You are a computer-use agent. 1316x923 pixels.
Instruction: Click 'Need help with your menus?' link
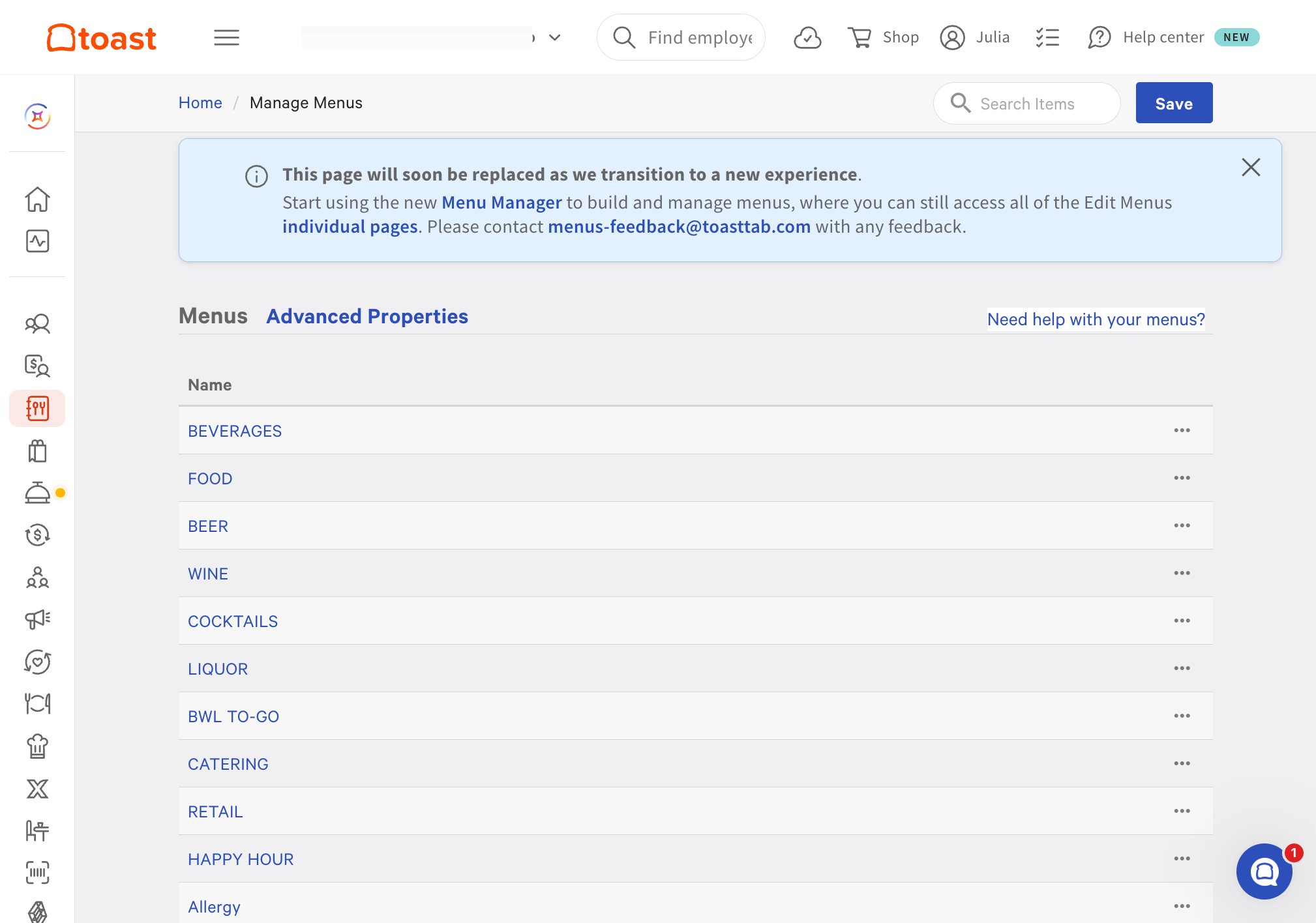coord(1096,319)
